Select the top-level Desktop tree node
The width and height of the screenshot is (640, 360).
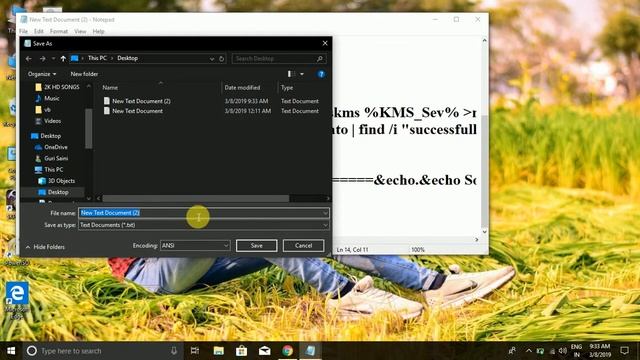tap(46, 136)
